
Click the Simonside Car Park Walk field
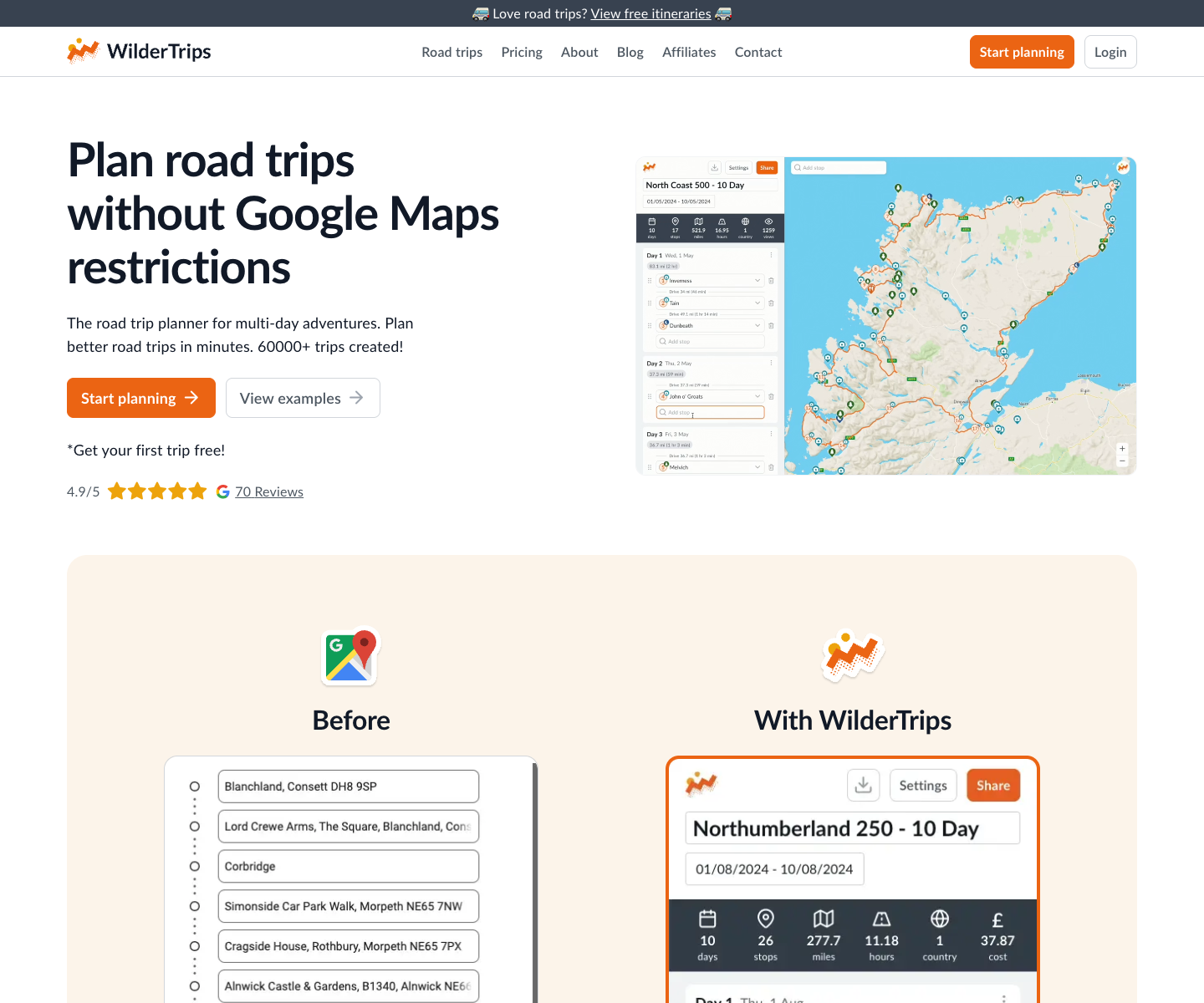349,906
